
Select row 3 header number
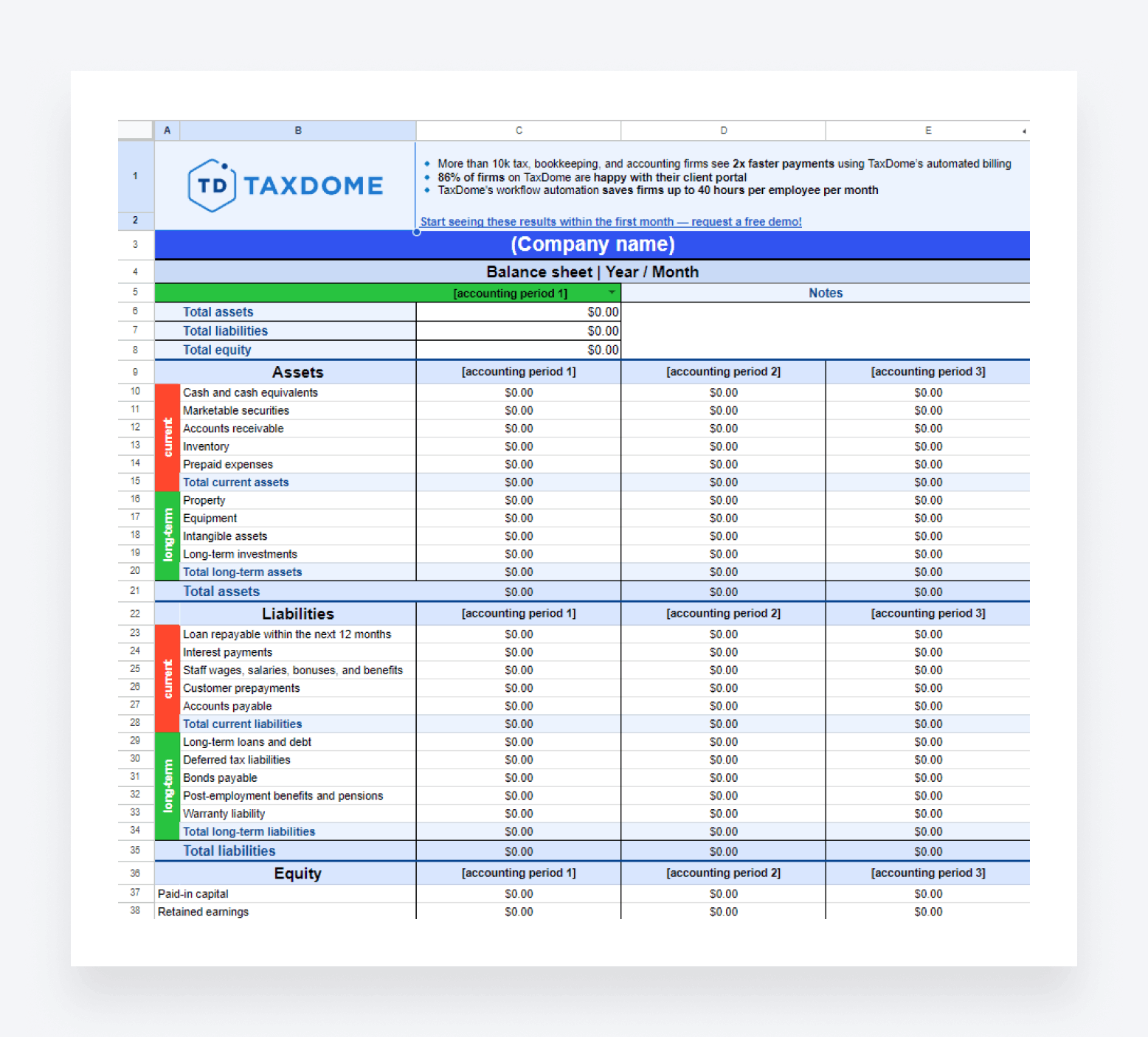pos(135,244)
